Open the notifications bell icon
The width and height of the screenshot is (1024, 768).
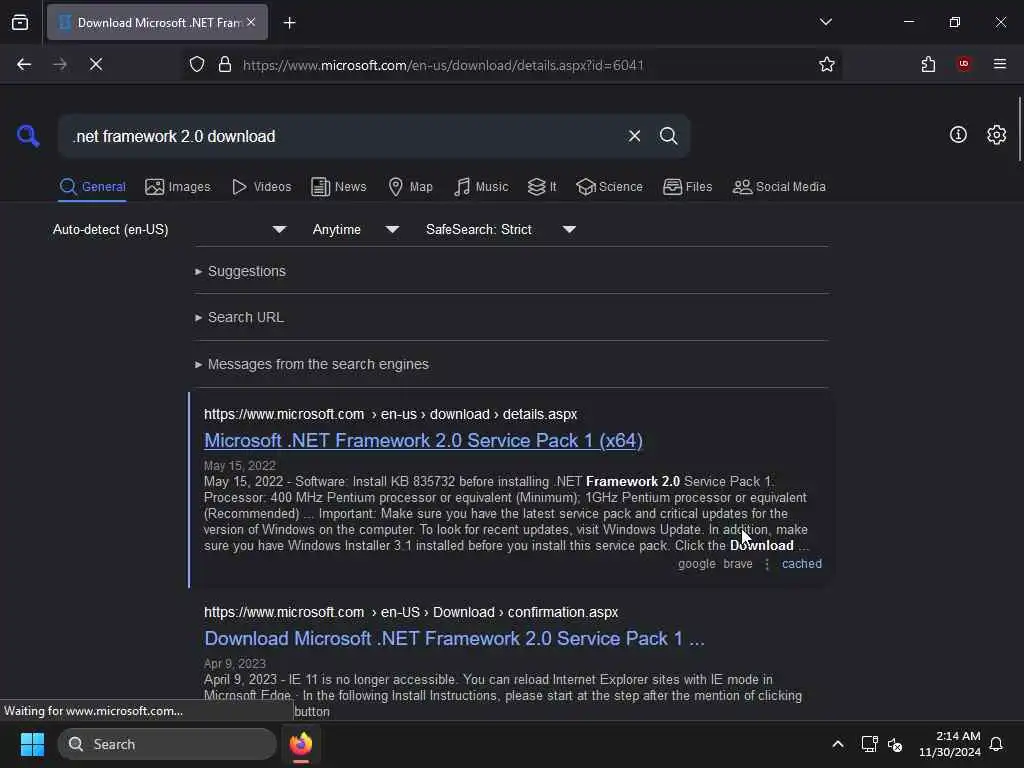[996, 744]
